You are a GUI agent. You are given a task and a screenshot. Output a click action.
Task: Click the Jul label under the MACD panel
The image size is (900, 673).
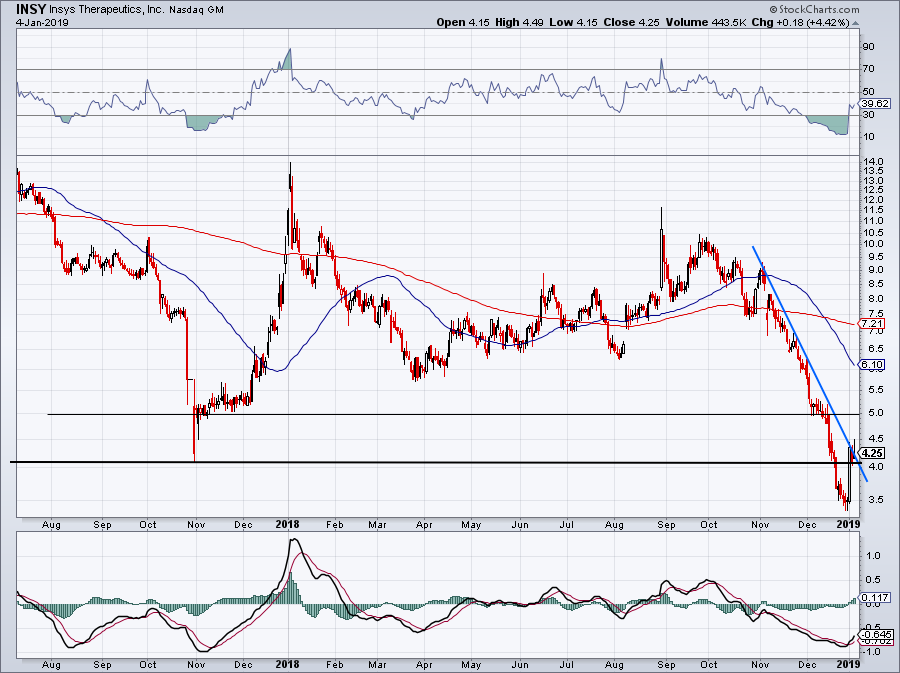coord(567,665)
